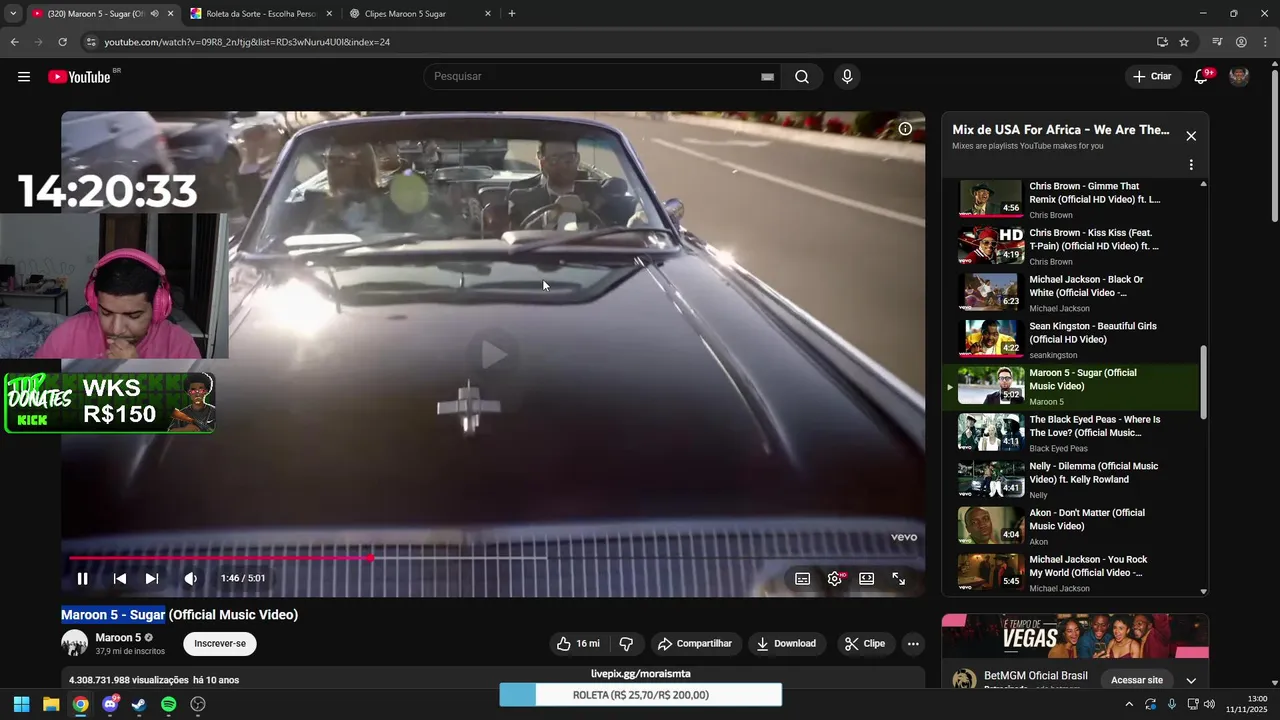
Task: Subscribe with Inscrever-se button
Action: tap(220, 644)
